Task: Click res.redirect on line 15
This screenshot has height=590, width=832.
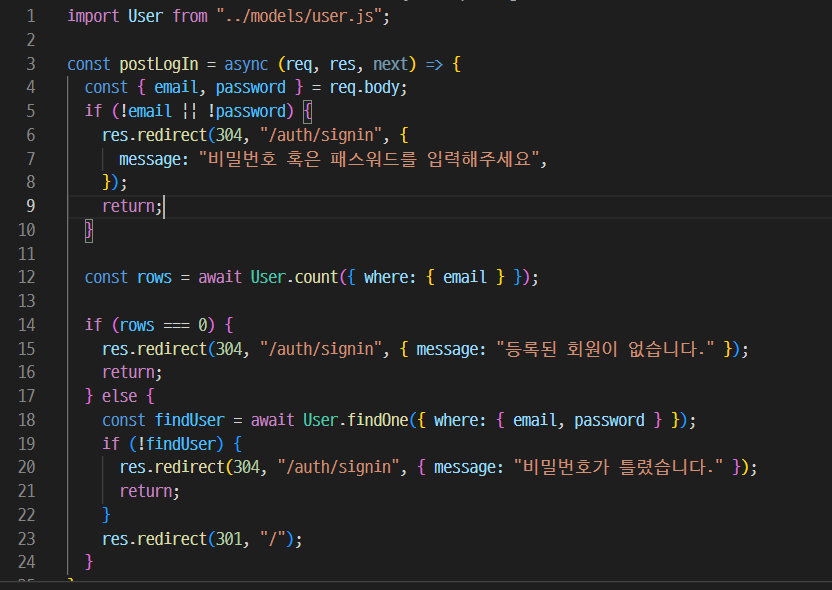Action: click(154, 349)
